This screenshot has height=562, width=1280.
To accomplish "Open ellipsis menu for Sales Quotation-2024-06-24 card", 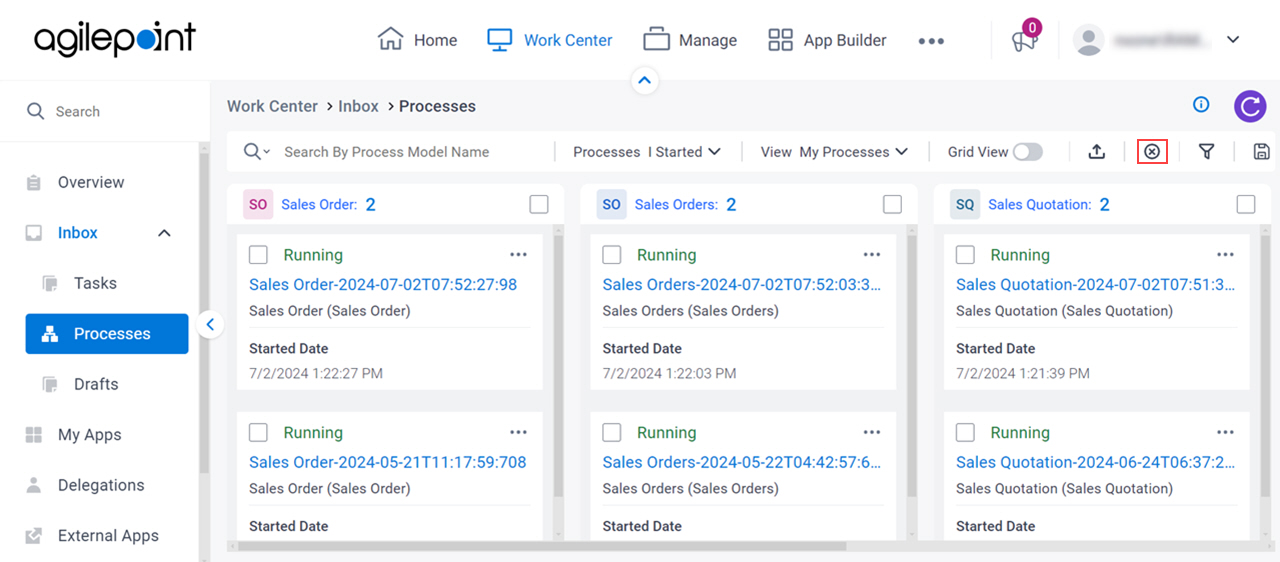I will pyautogui.click(x=1225, y=433).
